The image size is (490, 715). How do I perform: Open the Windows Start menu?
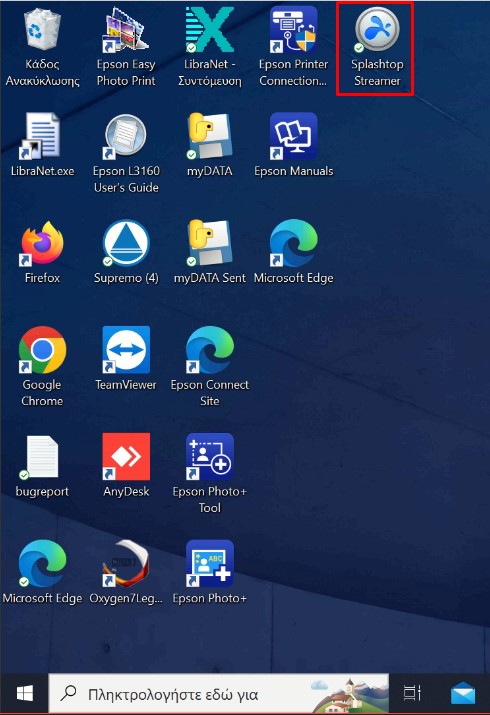(x=24, y=694)
